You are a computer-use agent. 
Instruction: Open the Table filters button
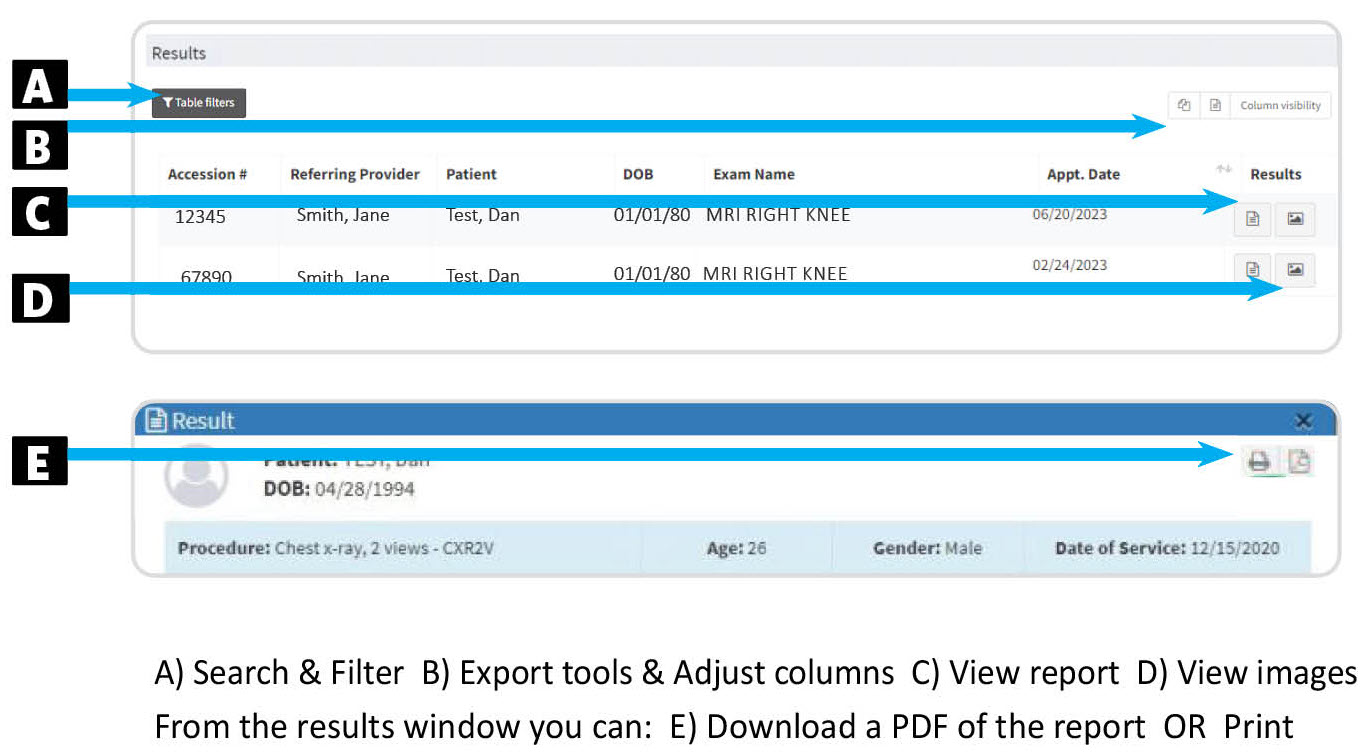pos(199,103)
